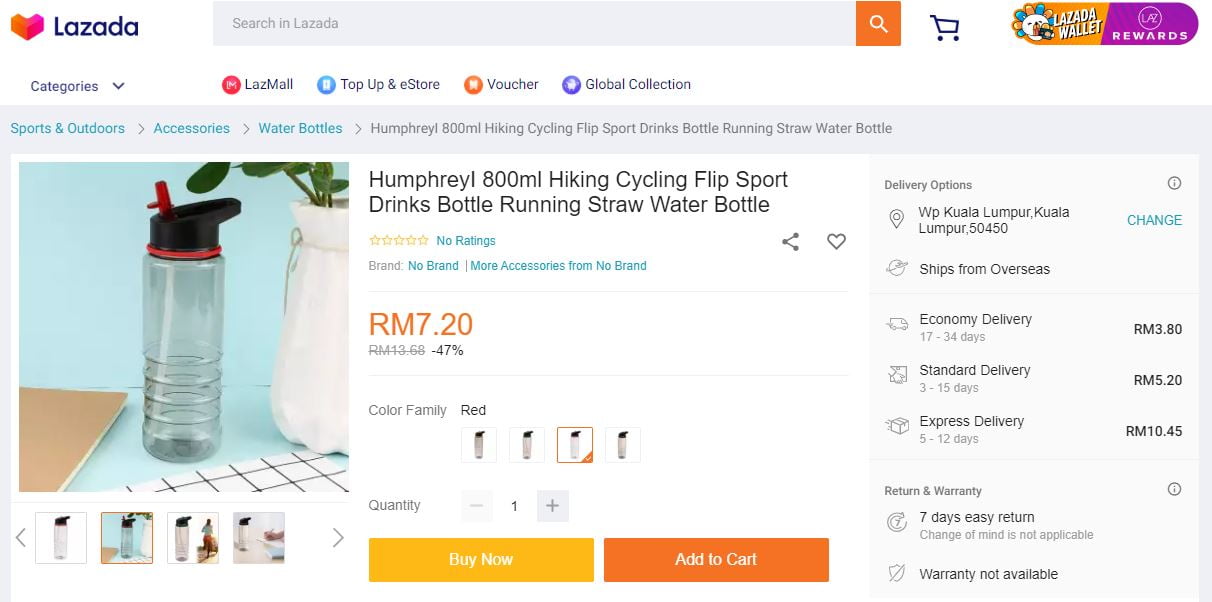
Task: Increase quantity with plus button
Action: coord(552,506)
